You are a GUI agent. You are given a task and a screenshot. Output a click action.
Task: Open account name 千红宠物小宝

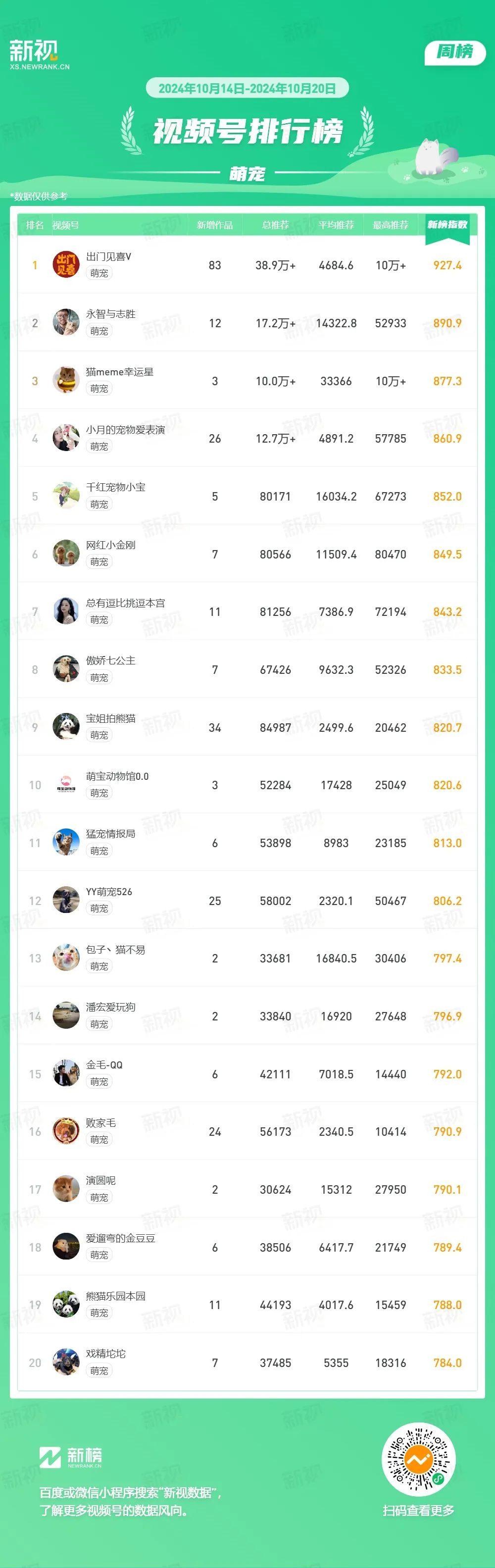[x=116, y=487]
